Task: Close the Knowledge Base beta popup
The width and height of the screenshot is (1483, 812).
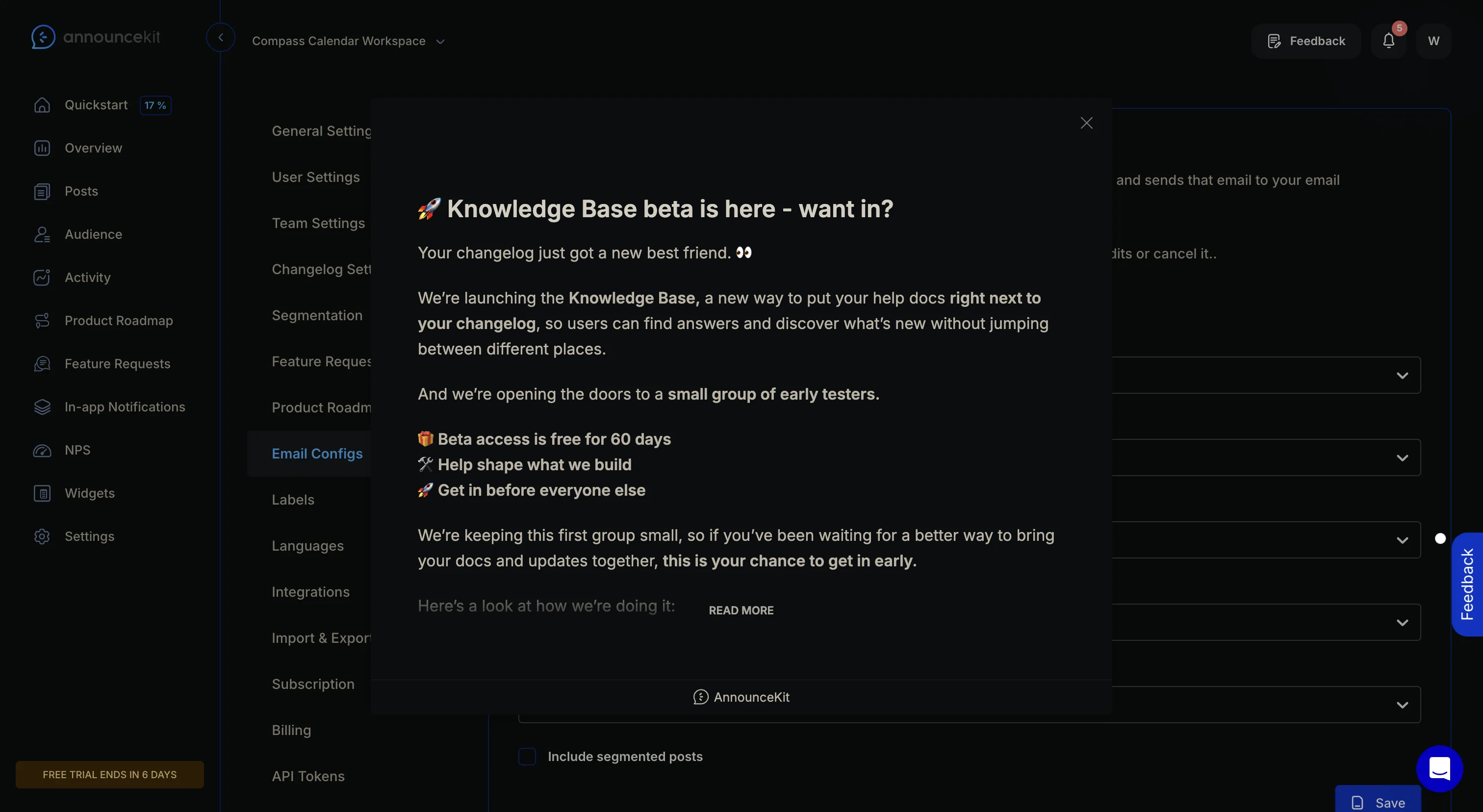Action: 1086,123
